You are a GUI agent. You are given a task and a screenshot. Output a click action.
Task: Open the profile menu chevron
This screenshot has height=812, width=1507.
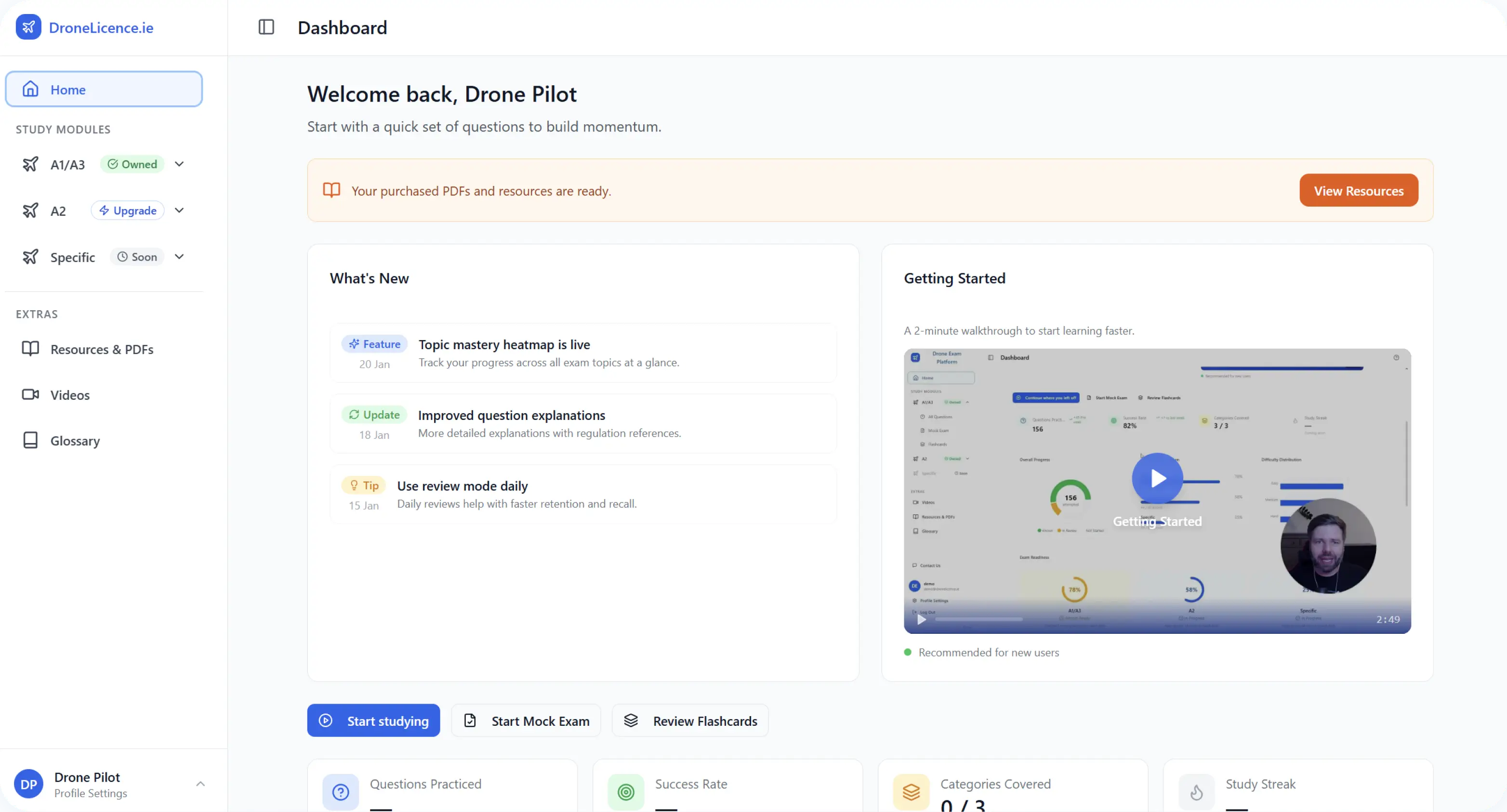pos(200,784)
